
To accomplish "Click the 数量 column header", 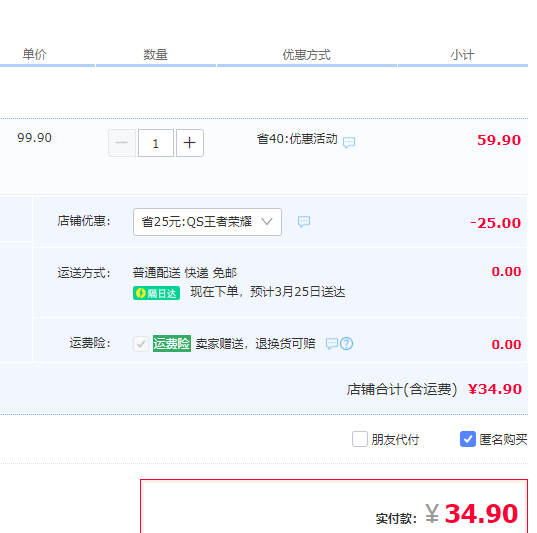I will click(155, 55).
